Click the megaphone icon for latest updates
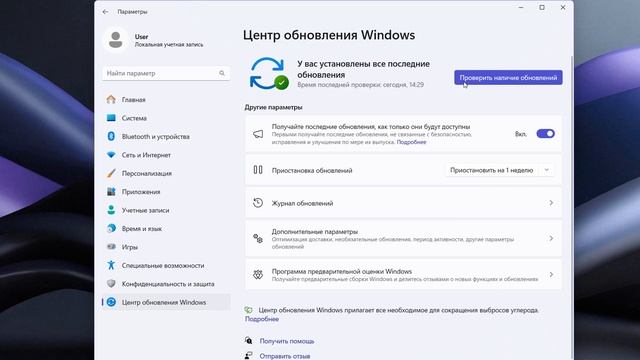Screen dimensions: 640x360 (x=258, y=134)
